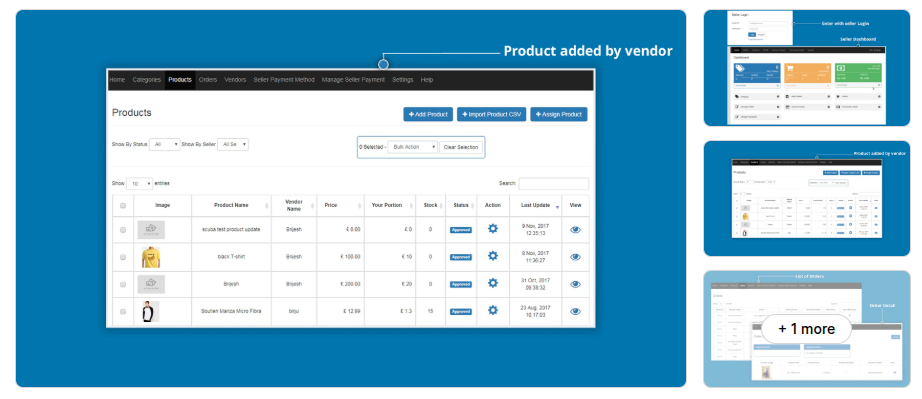Viewport: 922px width, 399px height.
Task: Click the black T-shirt product image
Action: [x=151, y=257]
